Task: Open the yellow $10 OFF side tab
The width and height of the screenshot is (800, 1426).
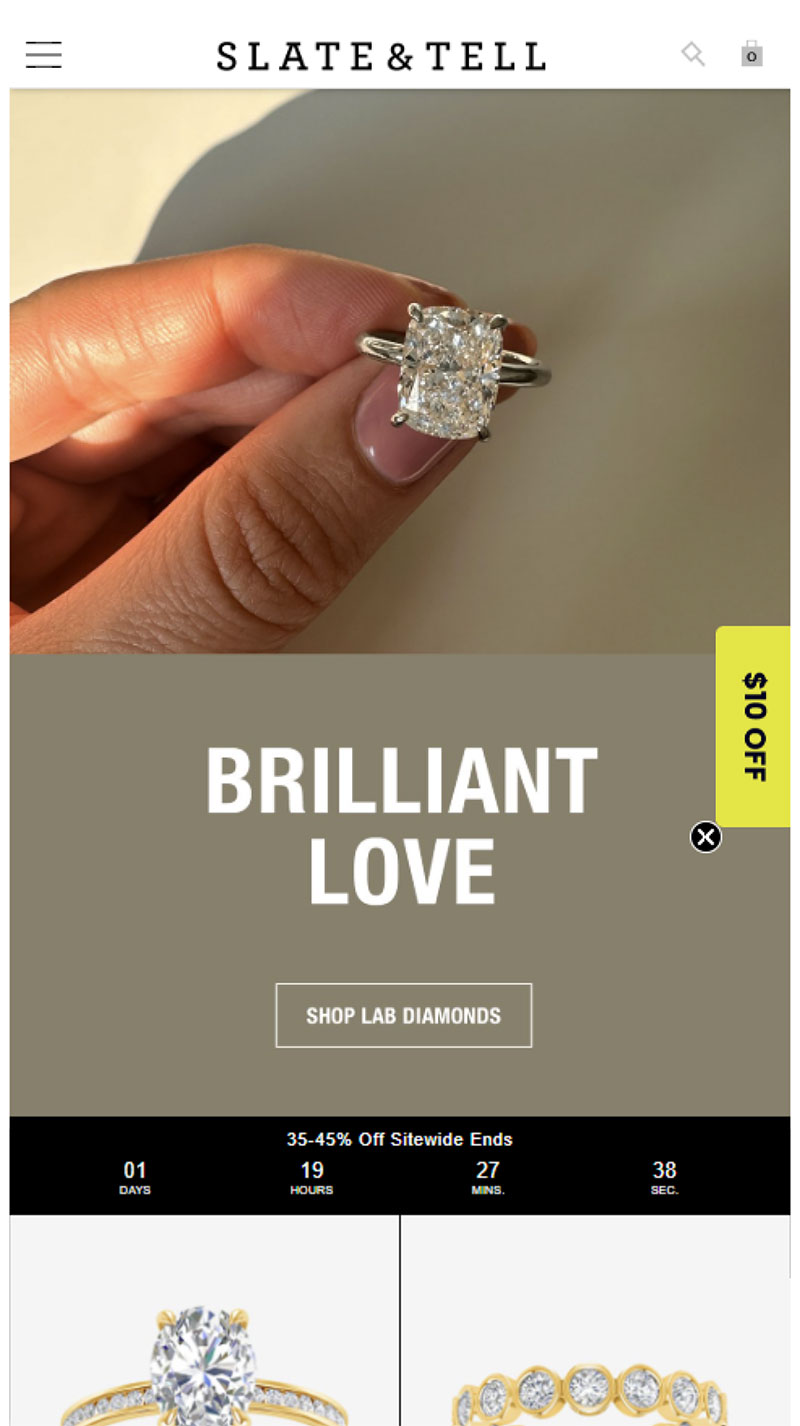Action: pos(754,726)
